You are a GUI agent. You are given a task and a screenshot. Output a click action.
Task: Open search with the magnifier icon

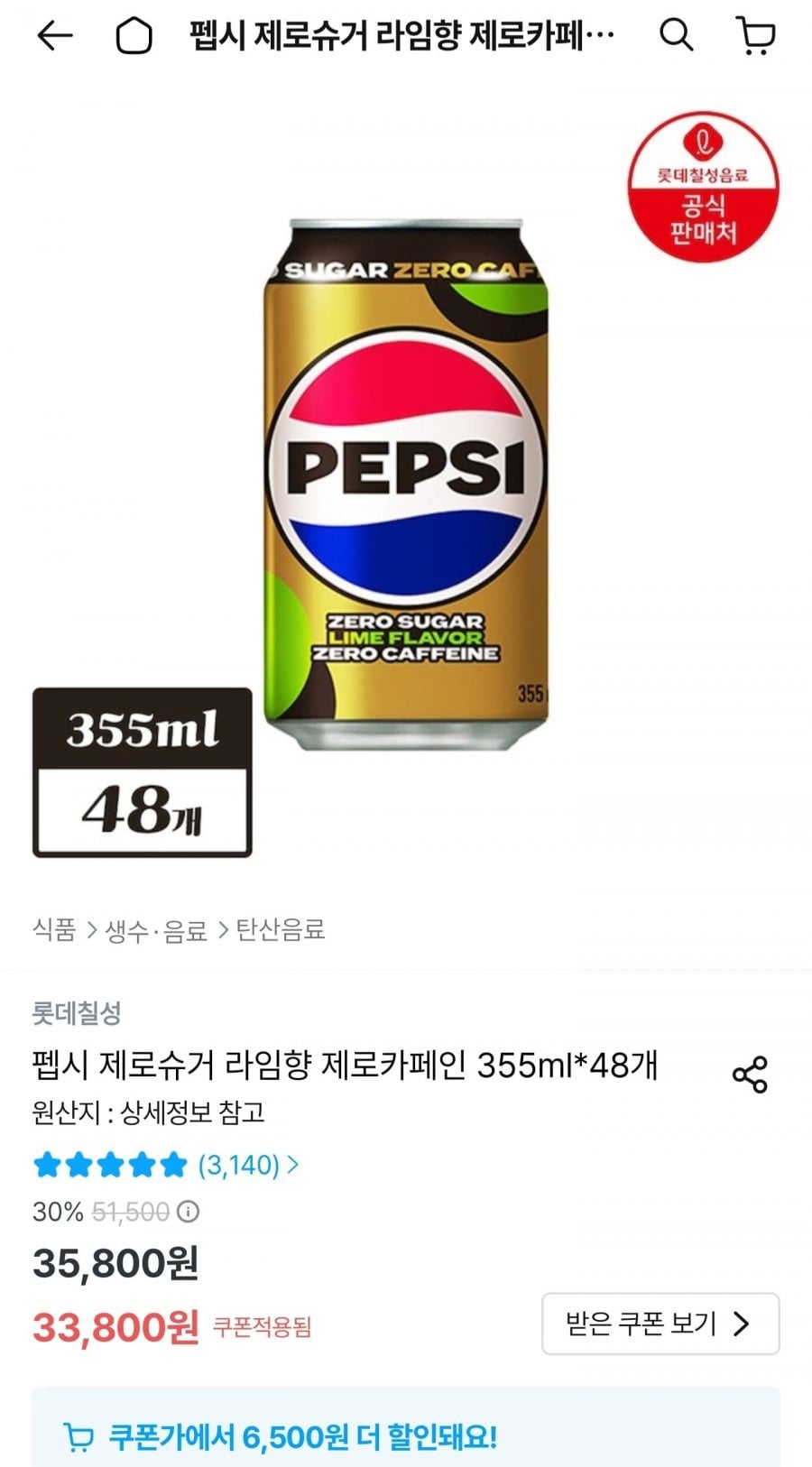676,35
